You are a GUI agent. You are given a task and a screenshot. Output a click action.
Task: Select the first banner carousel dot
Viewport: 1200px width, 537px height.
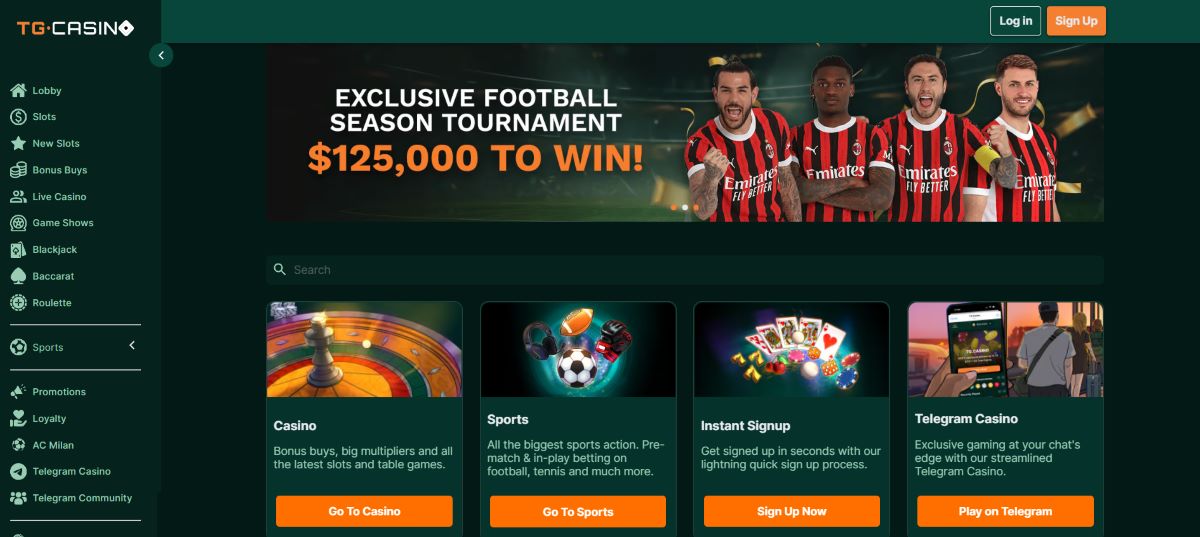pyautogui.click(x=673, y=207)
